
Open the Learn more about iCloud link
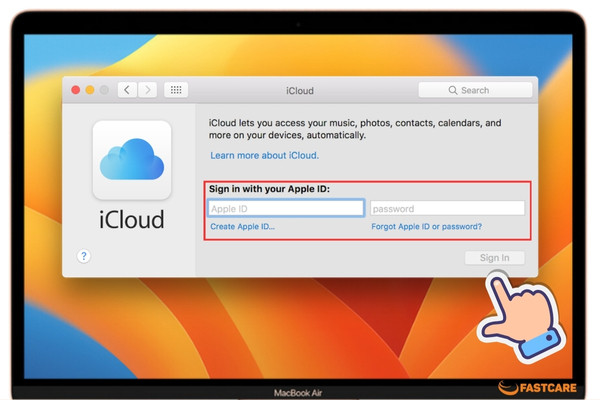point(264,155)
